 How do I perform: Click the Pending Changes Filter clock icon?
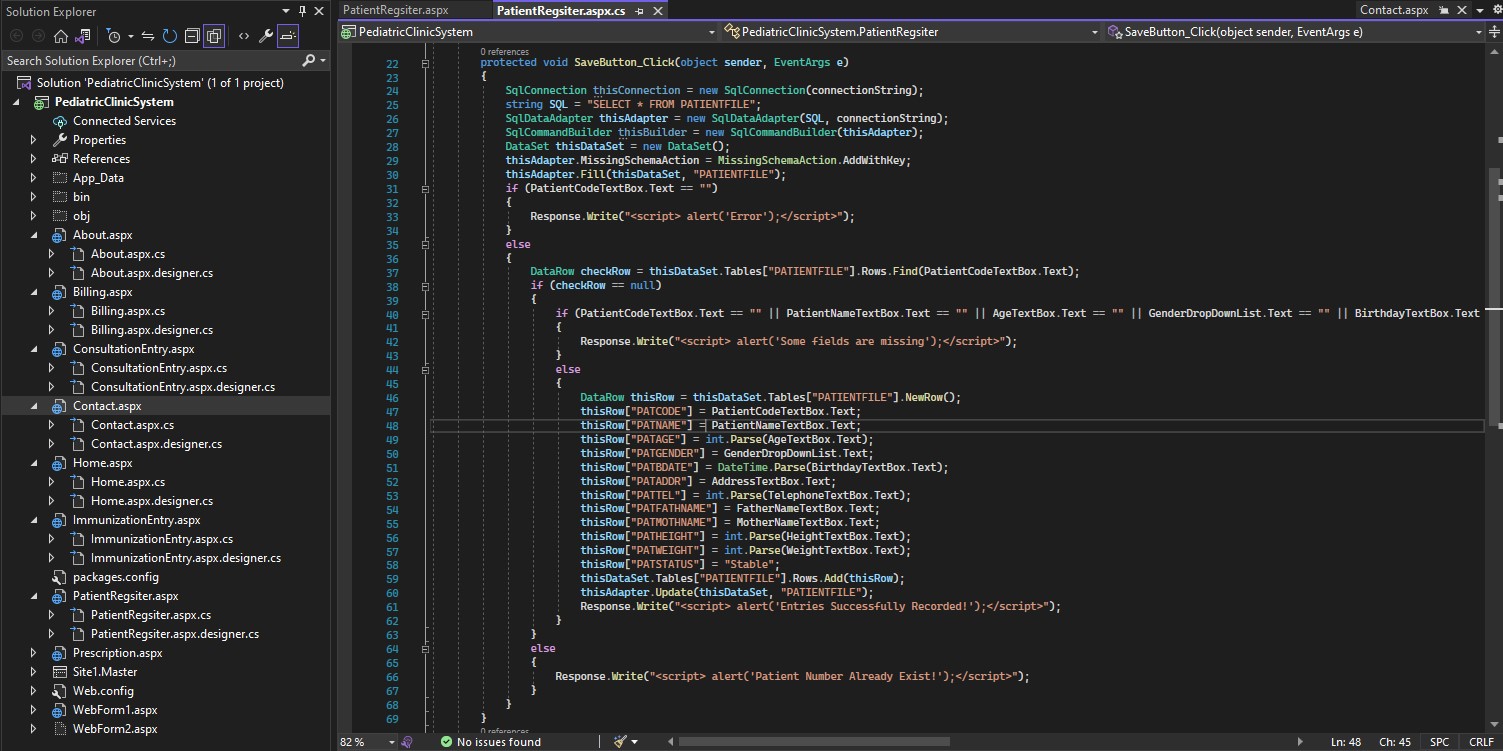click(114, 36)
